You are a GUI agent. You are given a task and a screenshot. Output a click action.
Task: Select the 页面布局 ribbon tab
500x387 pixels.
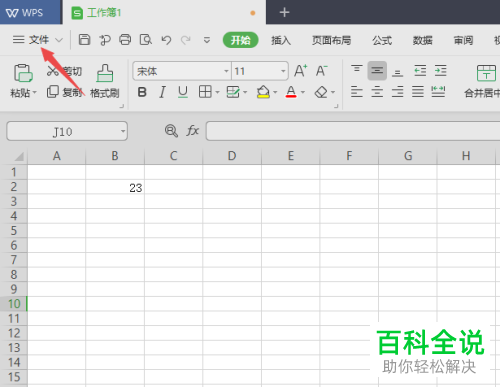point(332,40)
